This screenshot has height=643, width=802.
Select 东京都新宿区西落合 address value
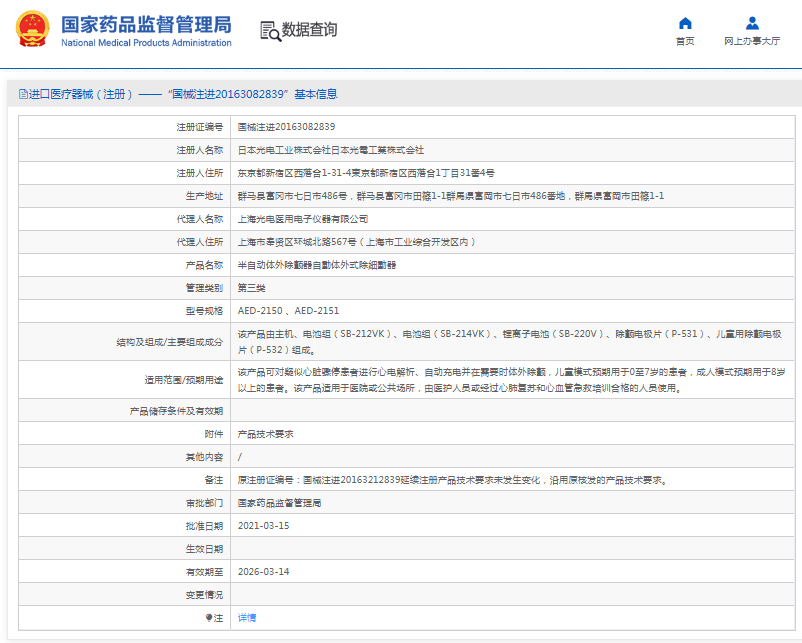366,173
